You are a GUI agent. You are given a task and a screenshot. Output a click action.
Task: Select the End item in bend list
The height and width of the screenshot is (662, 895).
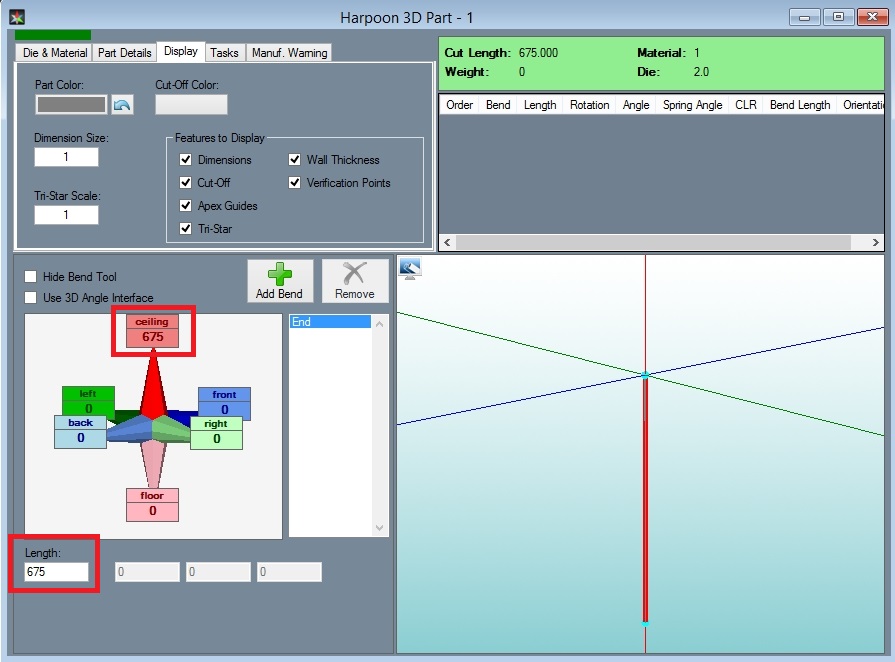330,322
